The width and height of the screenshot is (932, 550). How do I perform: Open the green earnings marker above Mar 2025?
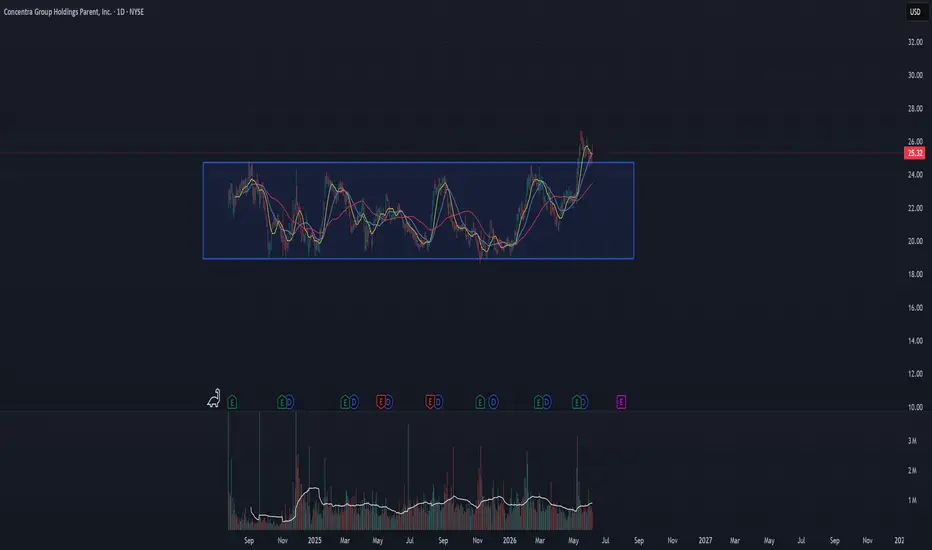tap(345, 403)
